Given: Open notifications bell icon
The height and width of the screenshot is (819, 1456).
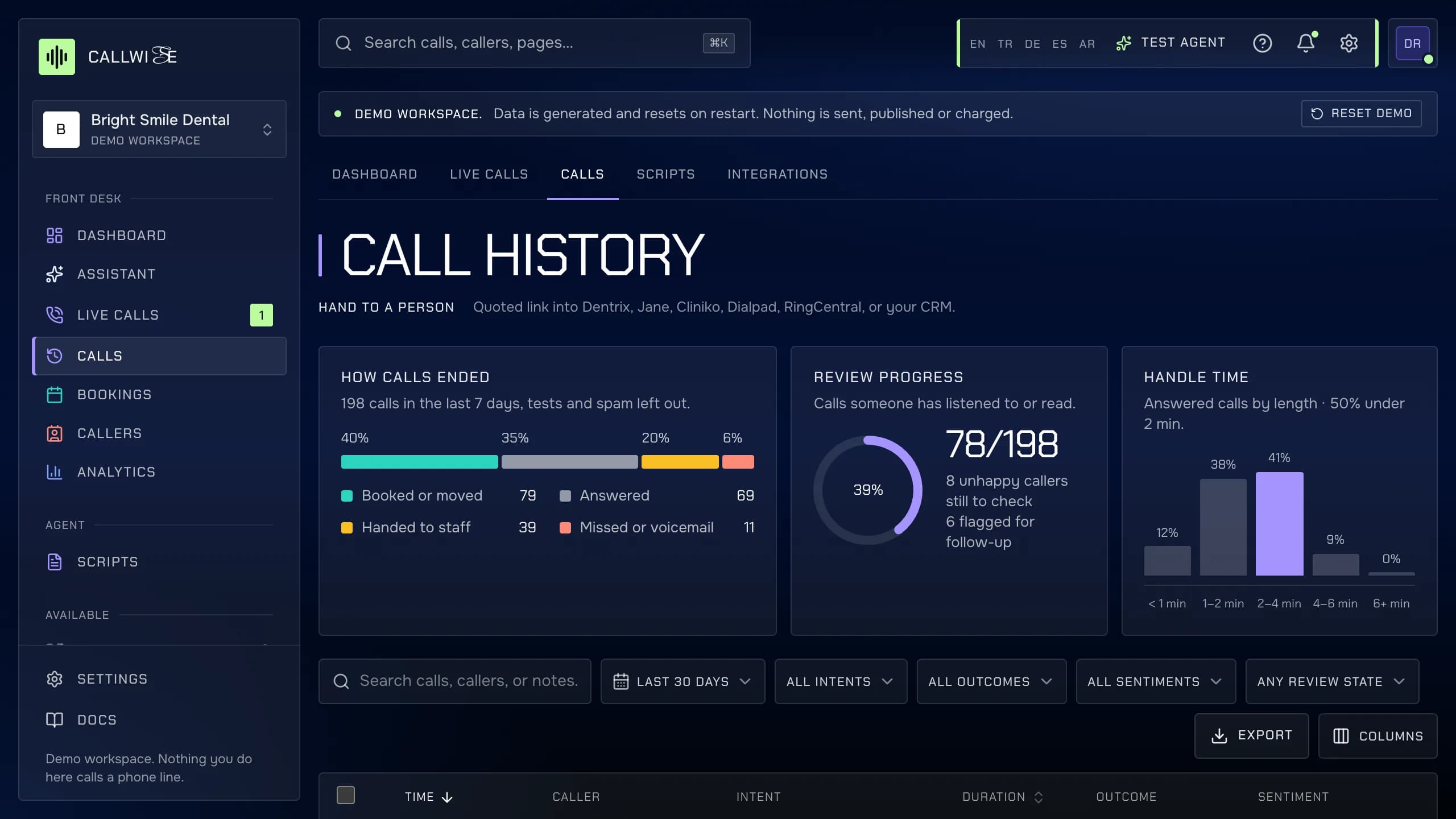Looking at the screenshot, I should [1306, 43].
